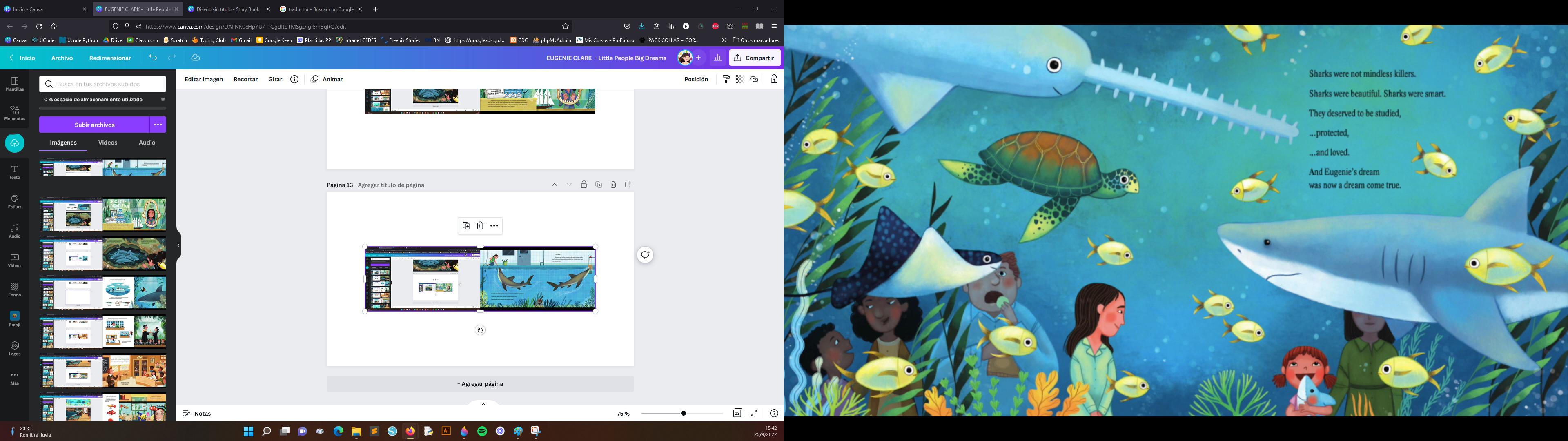Duplicate page 13 icon

click(599, 185)
